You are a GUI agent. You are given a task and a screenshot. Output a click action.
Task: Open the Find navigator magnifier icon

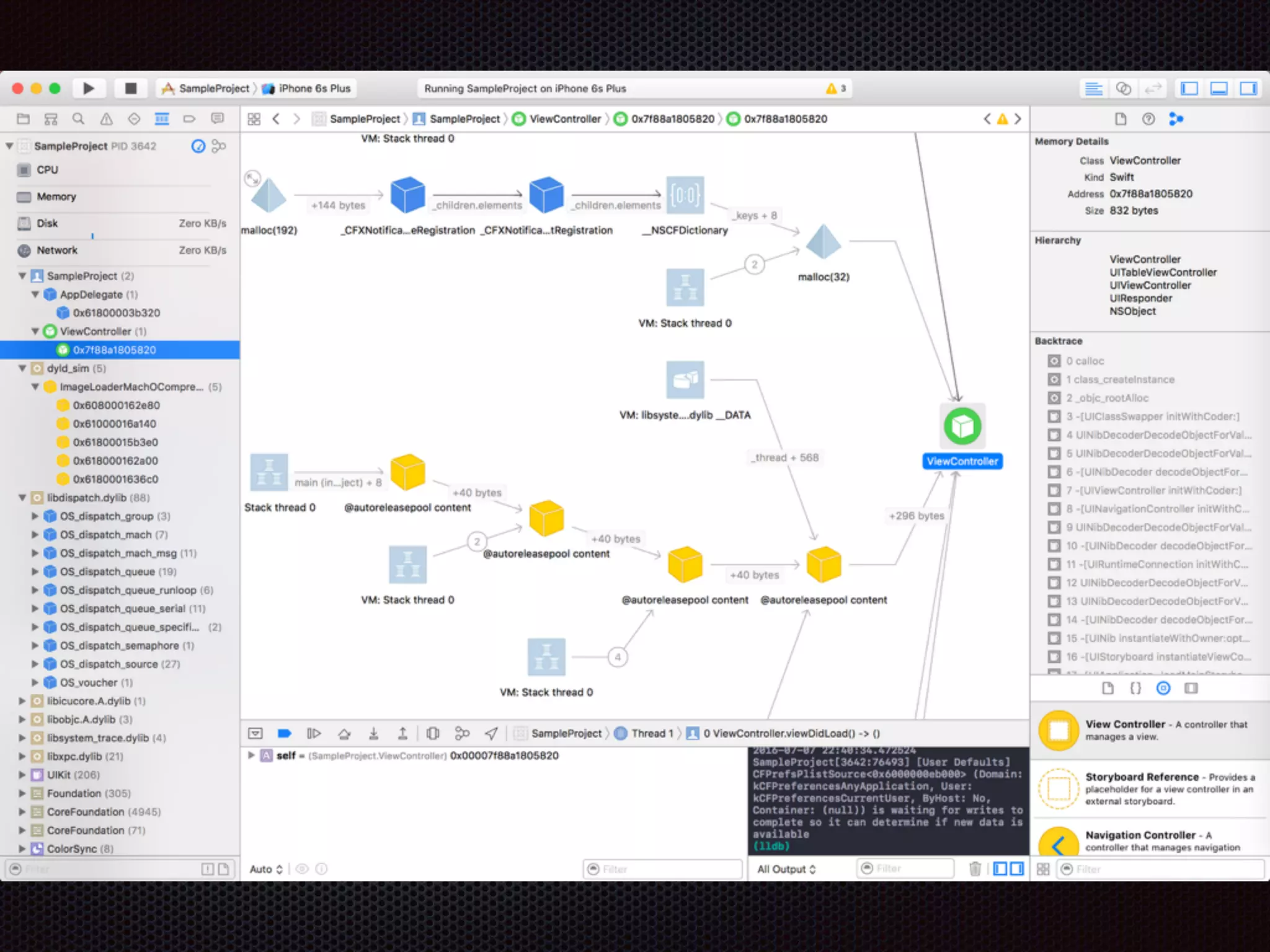point(78,119)
